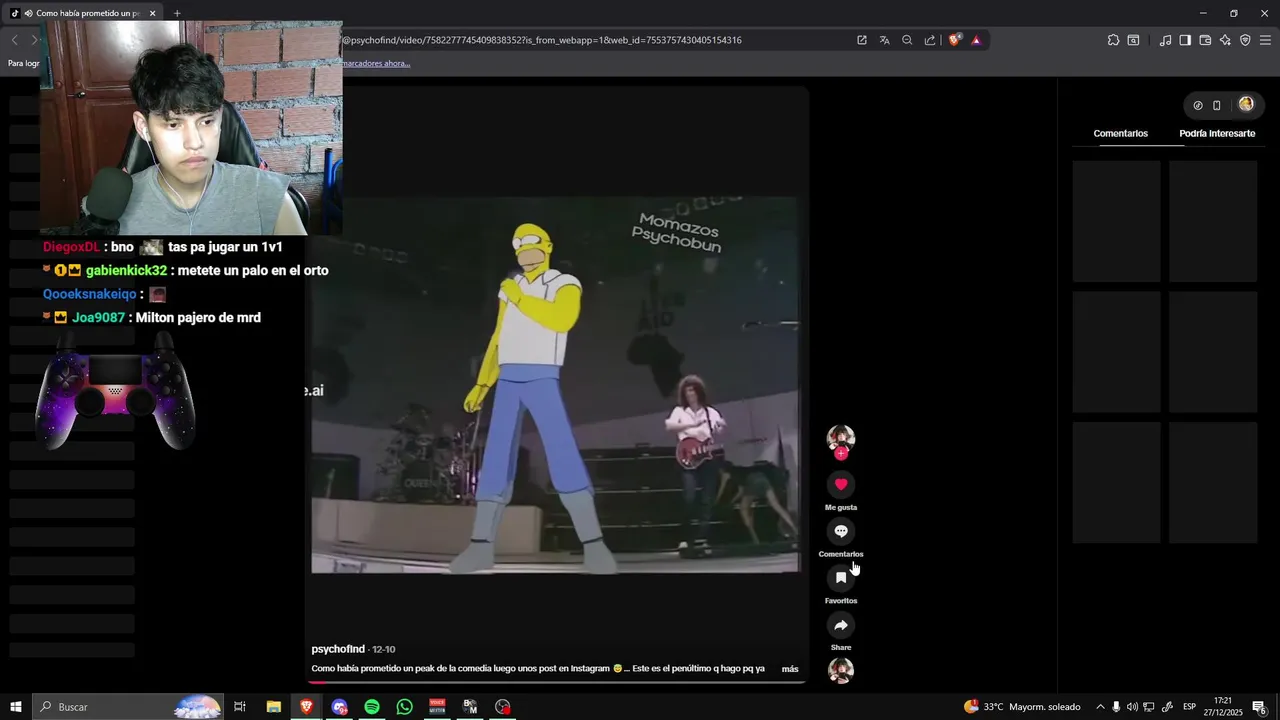Open Brave Shields lion icon
This screenshot has height=720, width=1280.
tap(955, 40)
